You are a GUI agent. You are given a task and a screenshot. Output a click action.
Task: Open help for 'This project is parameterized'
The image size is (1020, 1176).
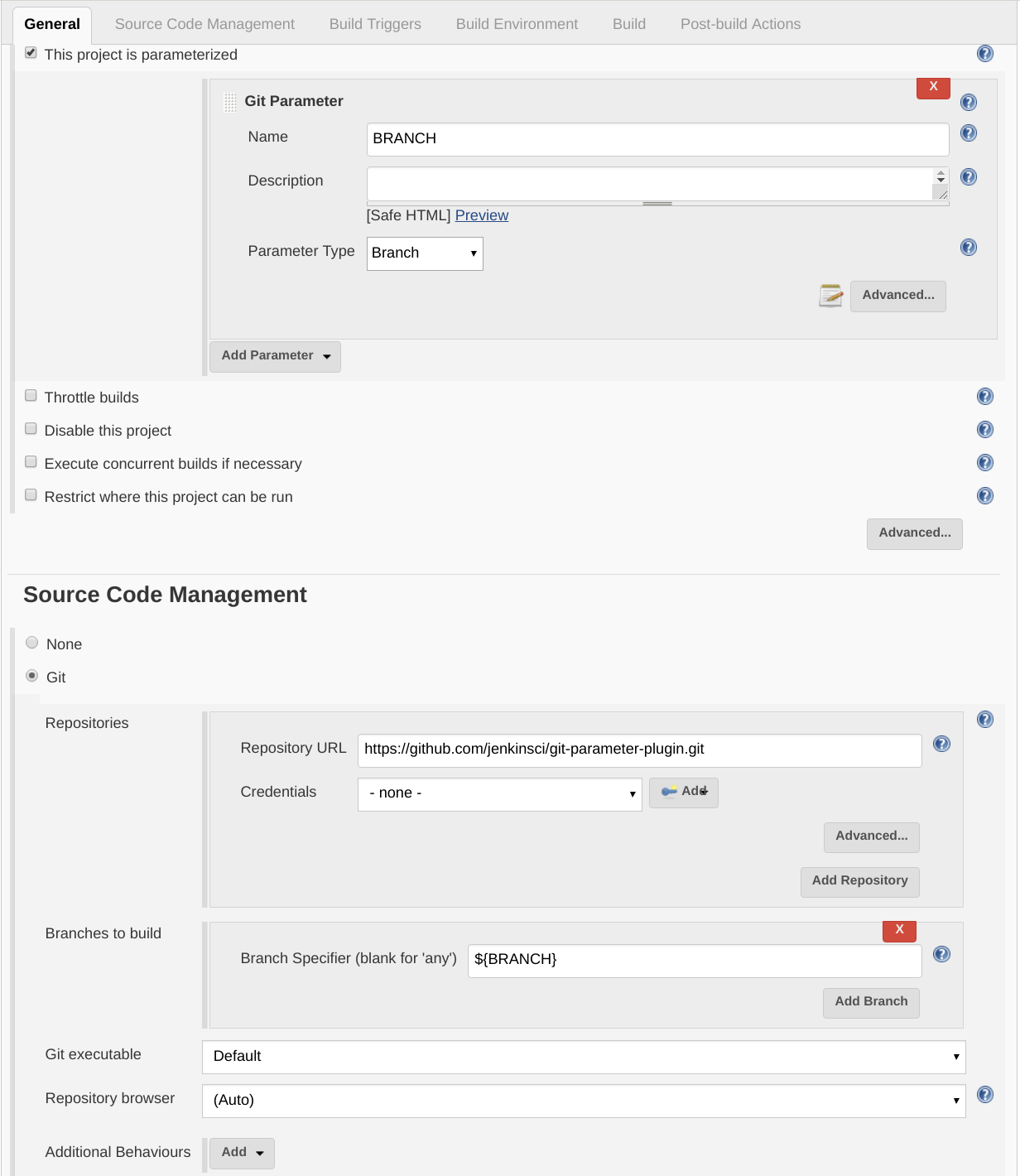click(985, 54)
